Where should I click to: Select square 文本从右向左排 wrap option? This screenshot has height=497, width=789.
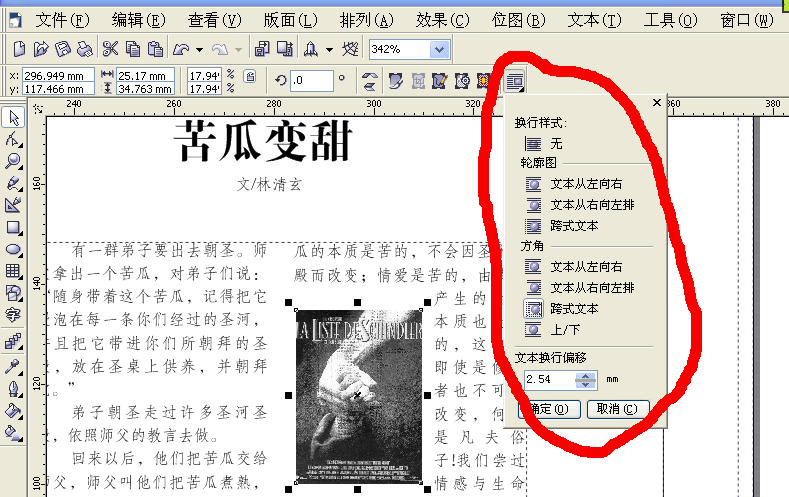[x=580, y=288]
